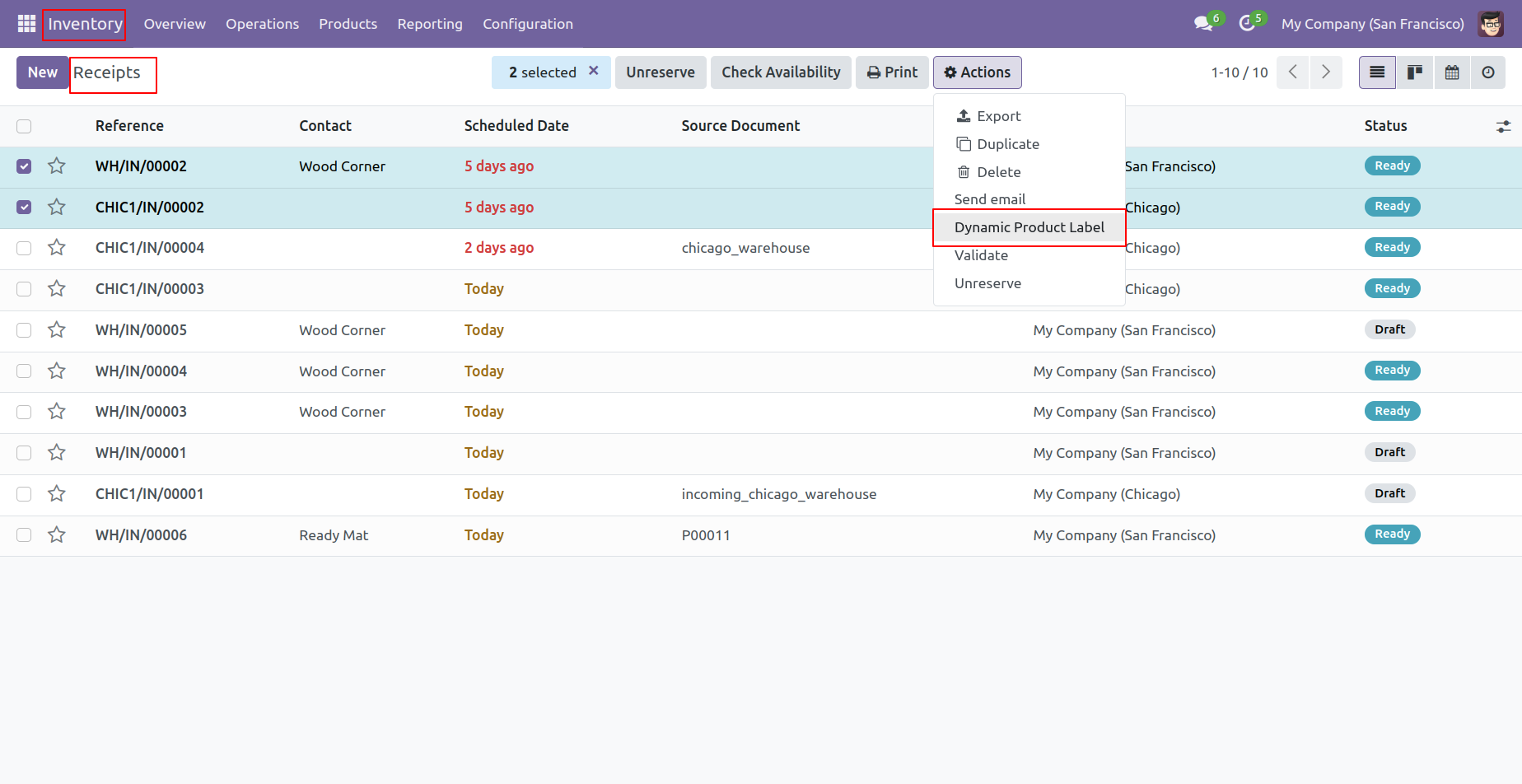Choose Unreserve in the Actions menu
The width and height of the screenshot is (1522, 784).
point(1029,283)
